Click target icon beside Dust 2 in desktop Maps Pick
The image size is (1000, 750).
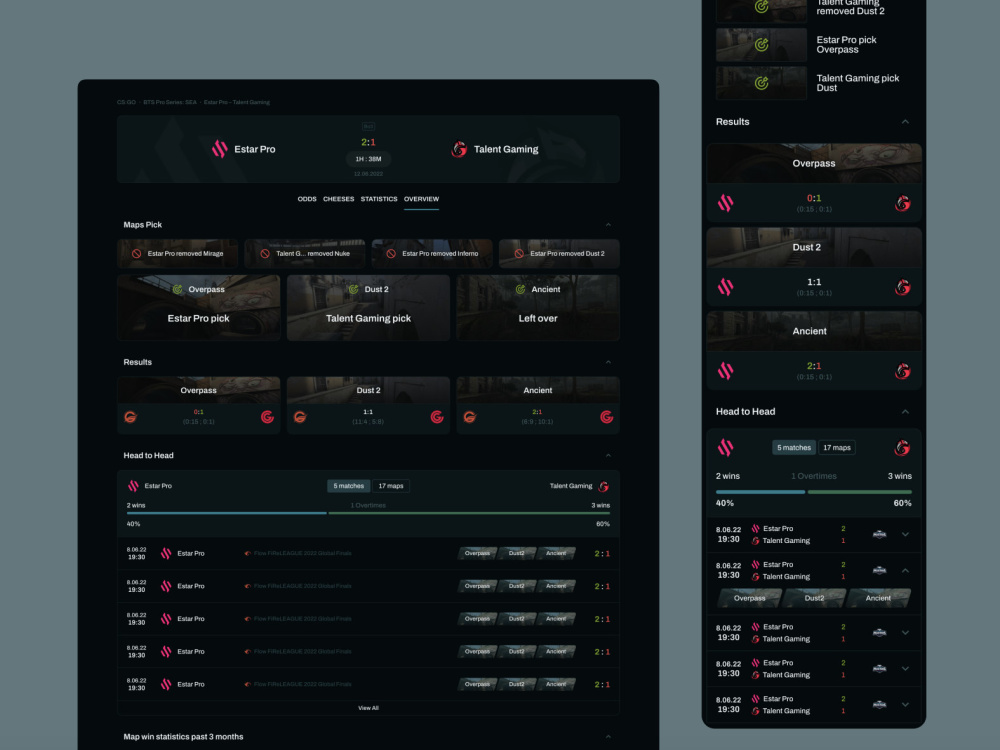353,289
